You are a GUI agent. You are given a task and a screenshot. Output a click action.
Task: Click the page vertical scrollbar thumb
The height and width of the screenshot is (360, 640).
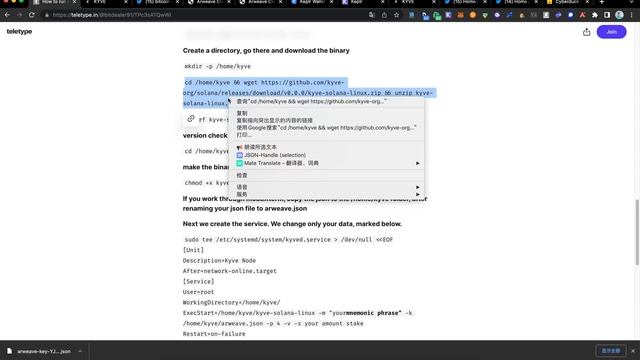637,233
